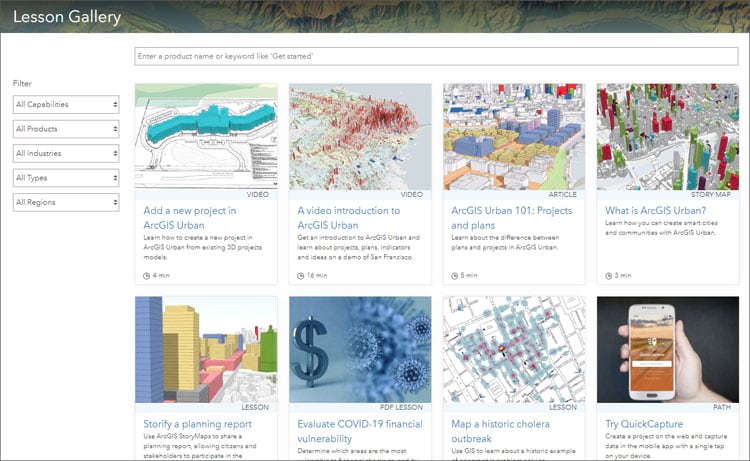Image resolution: width=750 pixels, height=461 pixels.
Task: Click the clock icon beside 3 min
Action: tap(608, 276)
